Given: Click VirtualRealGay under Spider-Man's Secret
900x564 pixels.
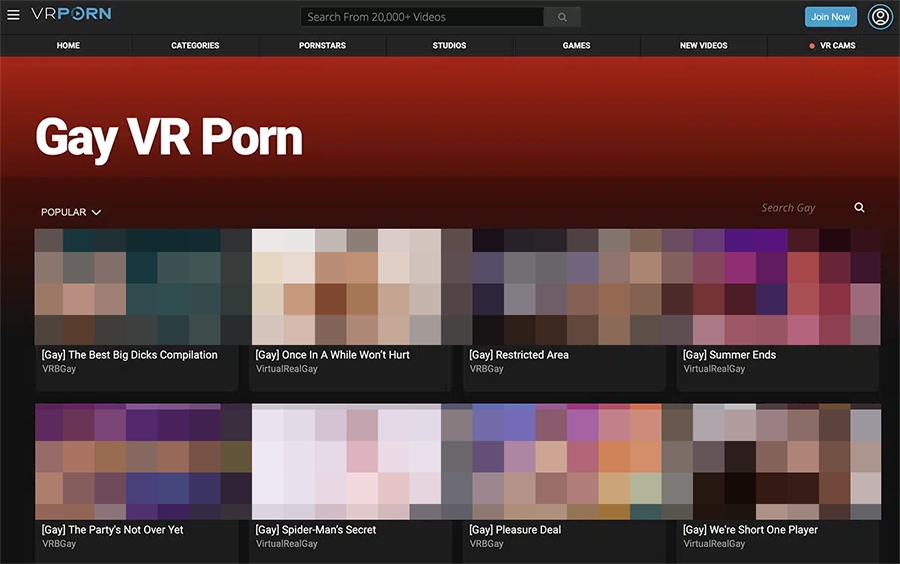Looking at the screenshot, I should pos(286,544).
